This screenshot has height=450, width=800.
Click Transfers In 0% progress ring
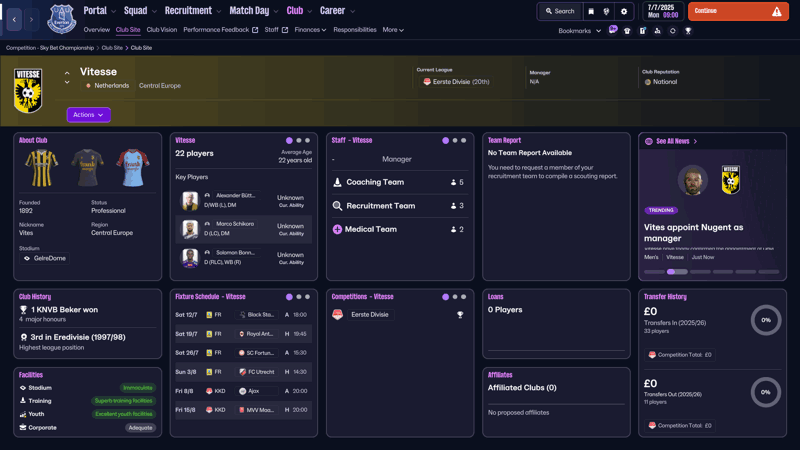coord(766,320)
